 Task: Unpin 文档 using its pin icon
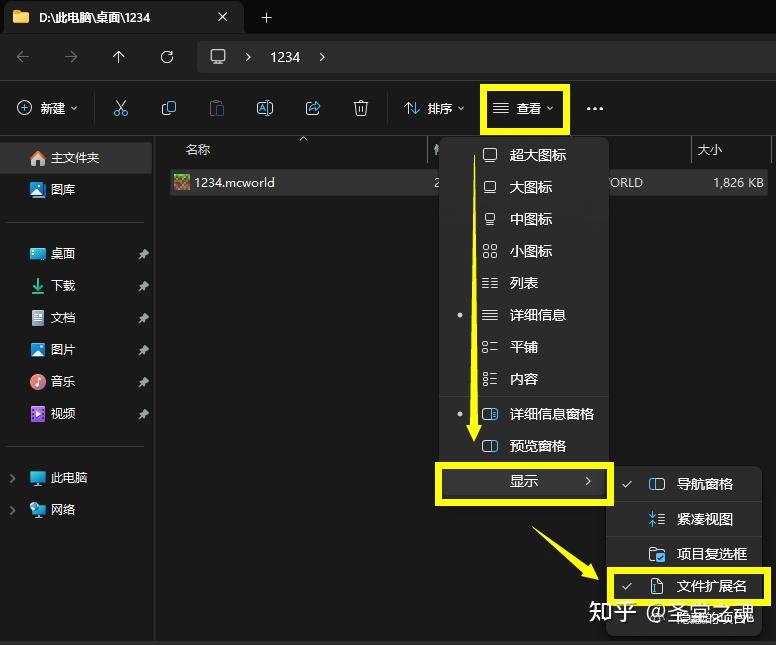click(144, 318)
